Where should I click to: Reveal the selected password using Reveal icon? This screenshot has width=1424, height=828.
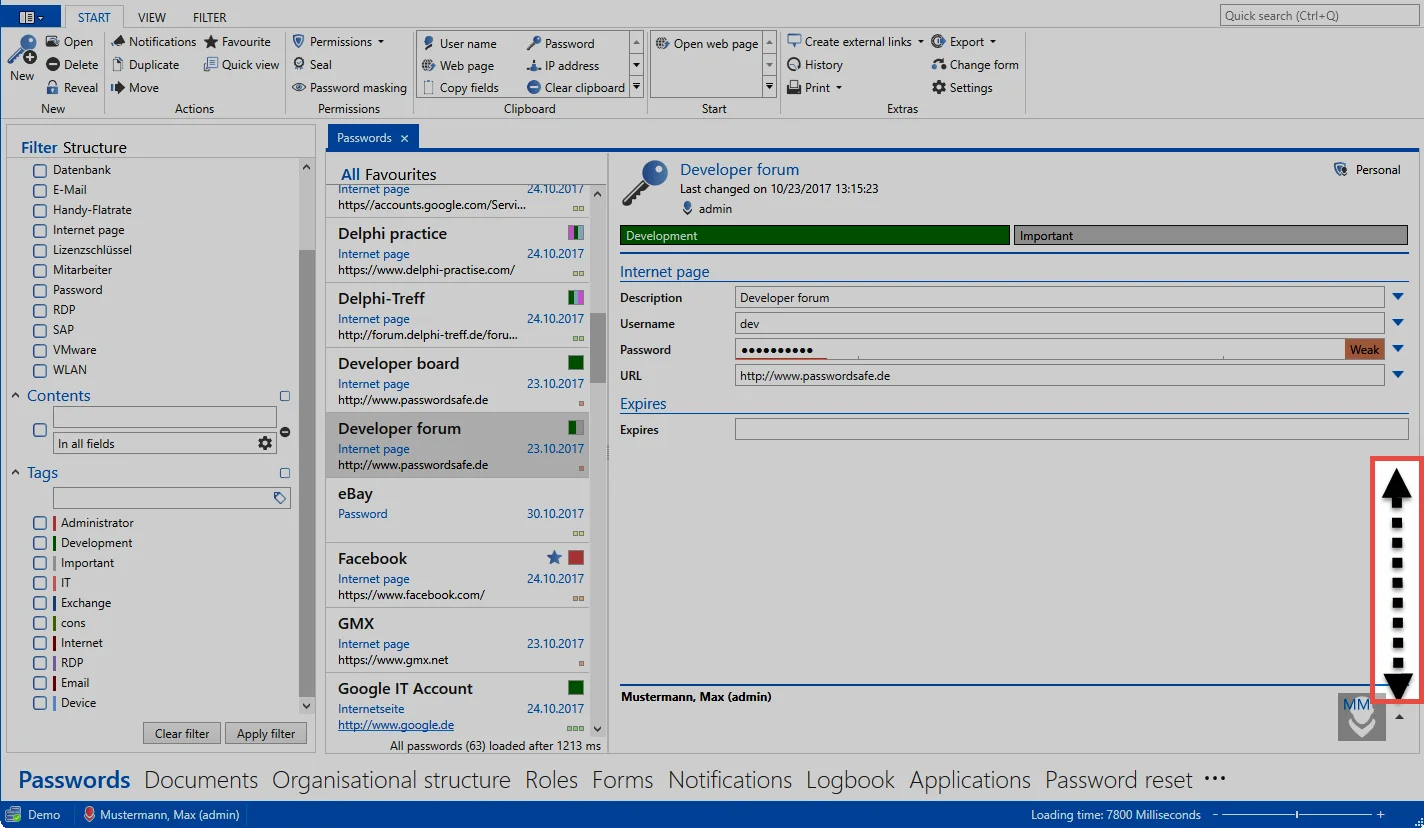tap(53, 88)
